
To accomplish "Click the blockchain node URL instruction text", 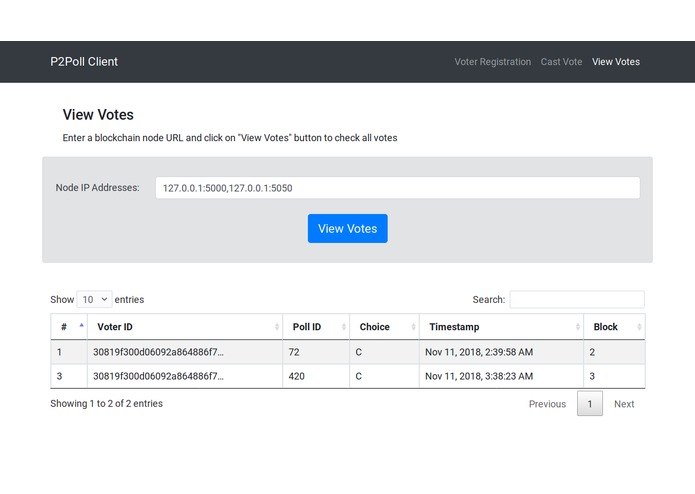I will 230,138.
